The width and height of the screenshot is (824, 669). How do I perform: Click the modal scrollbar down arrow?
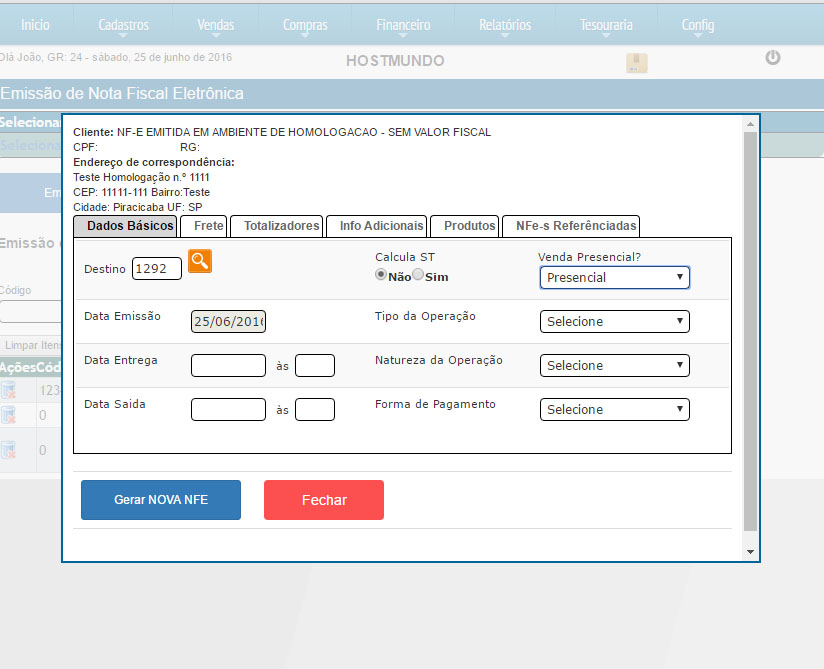[750, 551]
